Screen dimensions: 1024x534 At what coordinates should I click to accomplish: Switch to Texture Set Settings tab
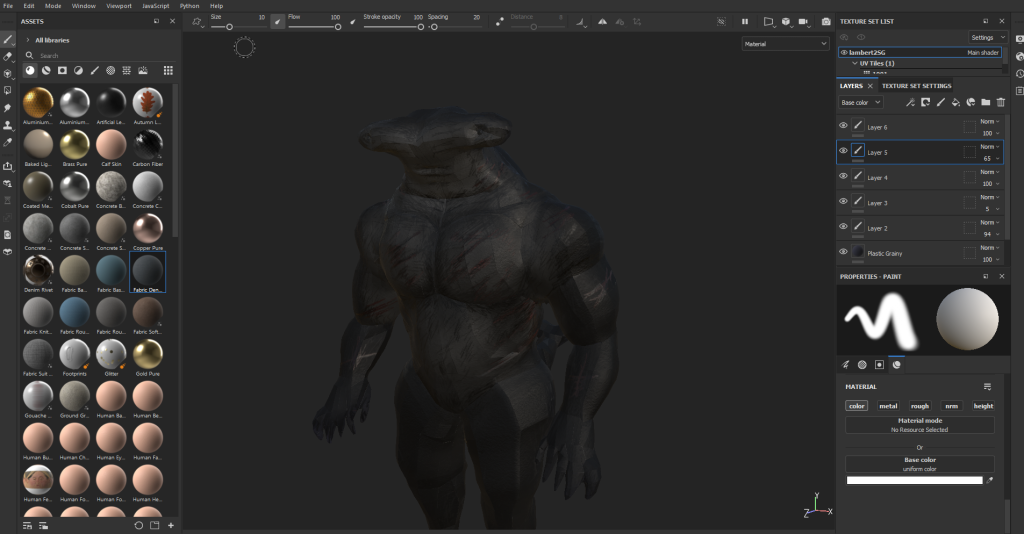pyautogui.click(x=915, y=86)
